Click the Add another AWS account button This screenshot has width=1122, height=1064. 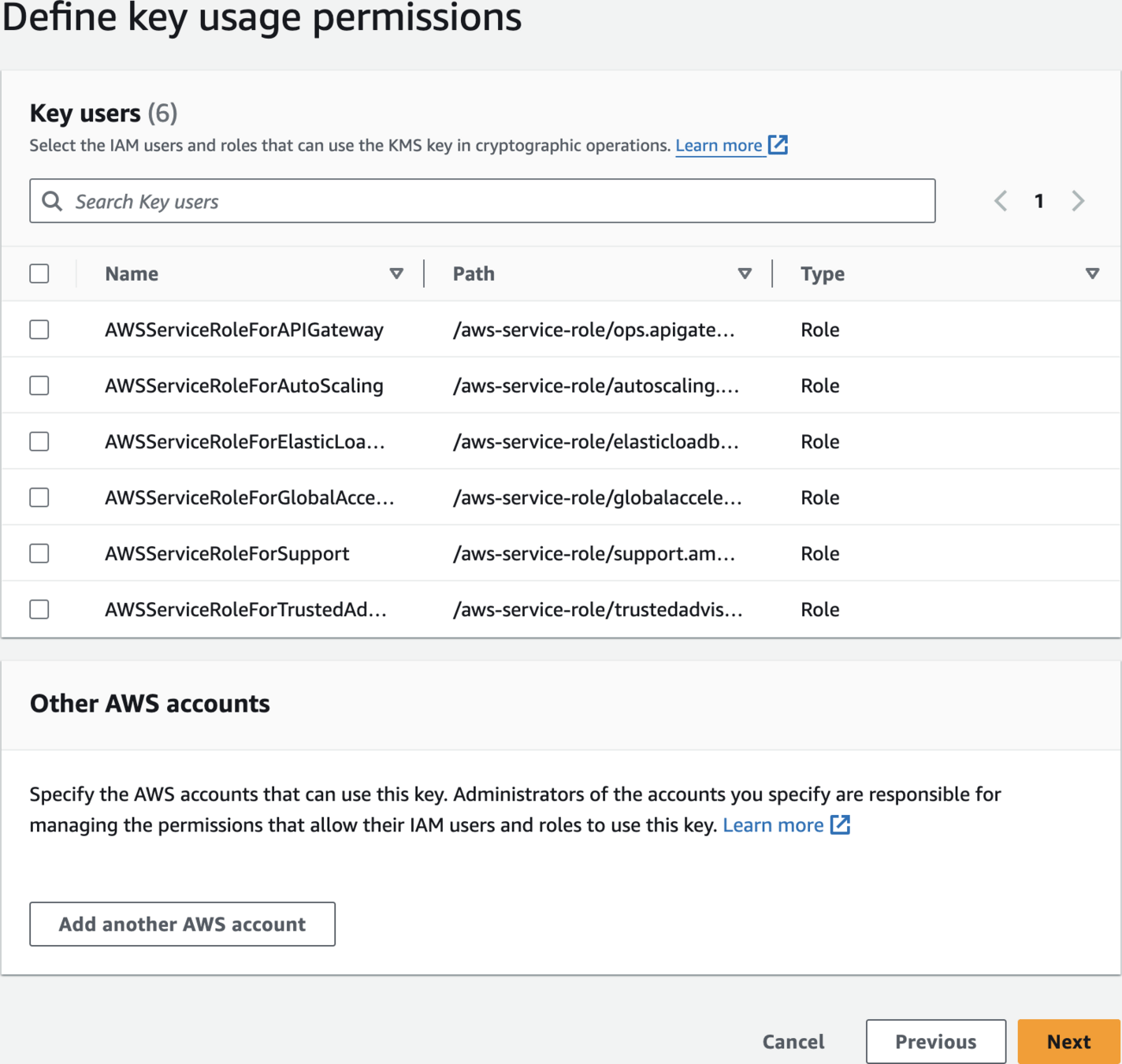tap(182, 924)
